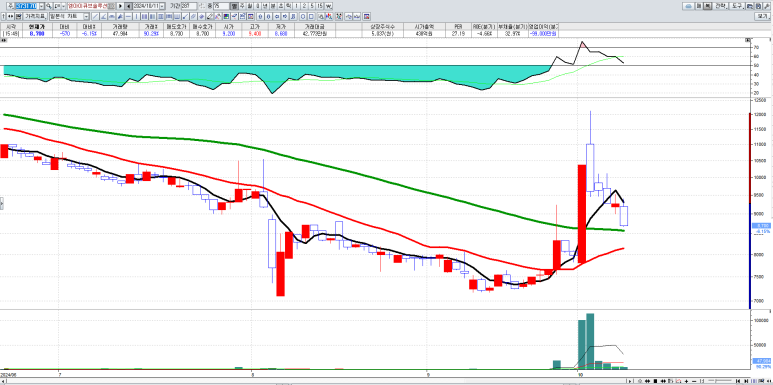This screenshot has height=385, width=773.
Task: Toggle the 주 (weekly) period button
Action: tap(242, 6)
